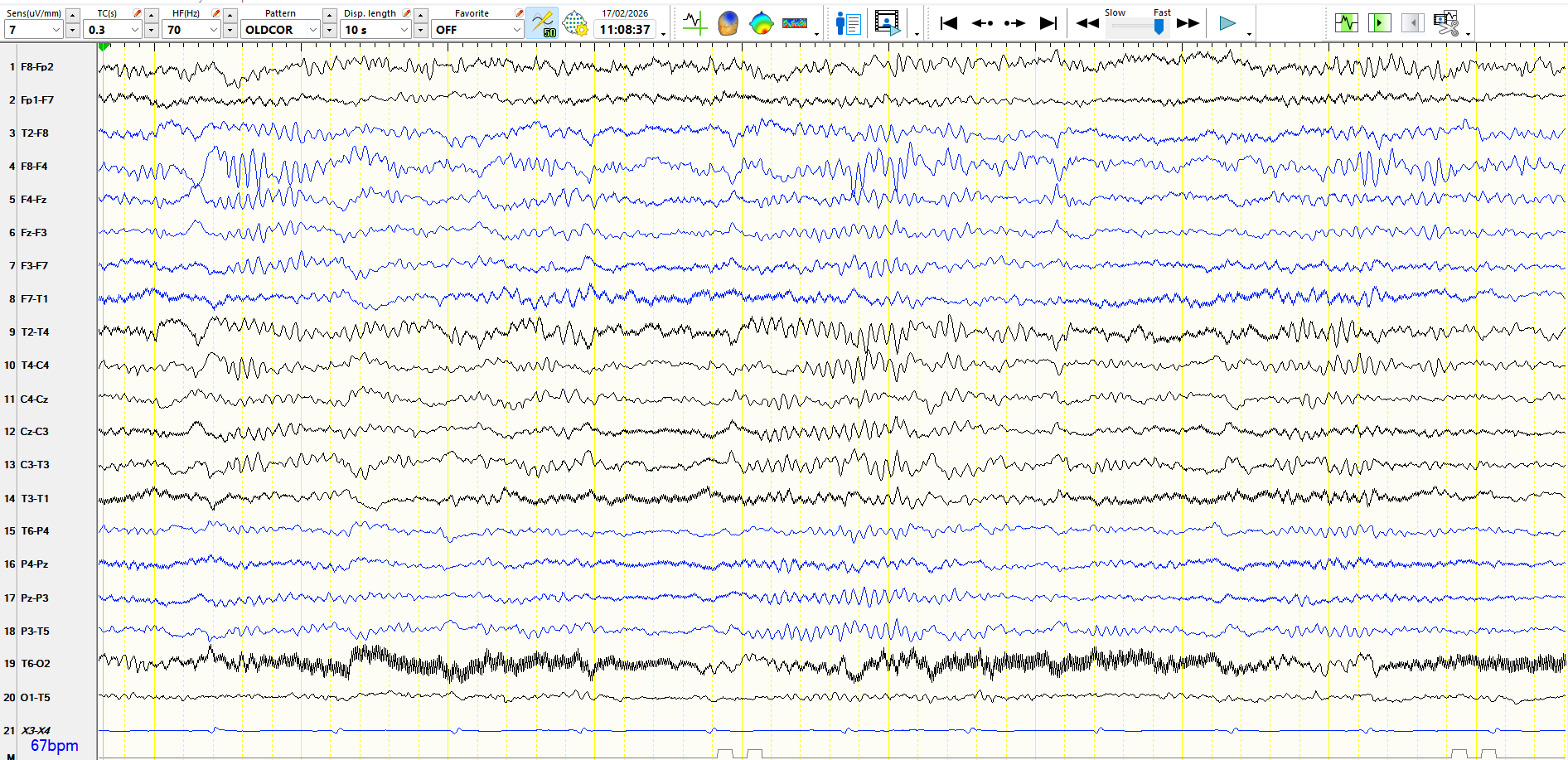The image size is (1568, 760).
Task: Select the T6-O2 channel label
Action: [x=36, y=664]
